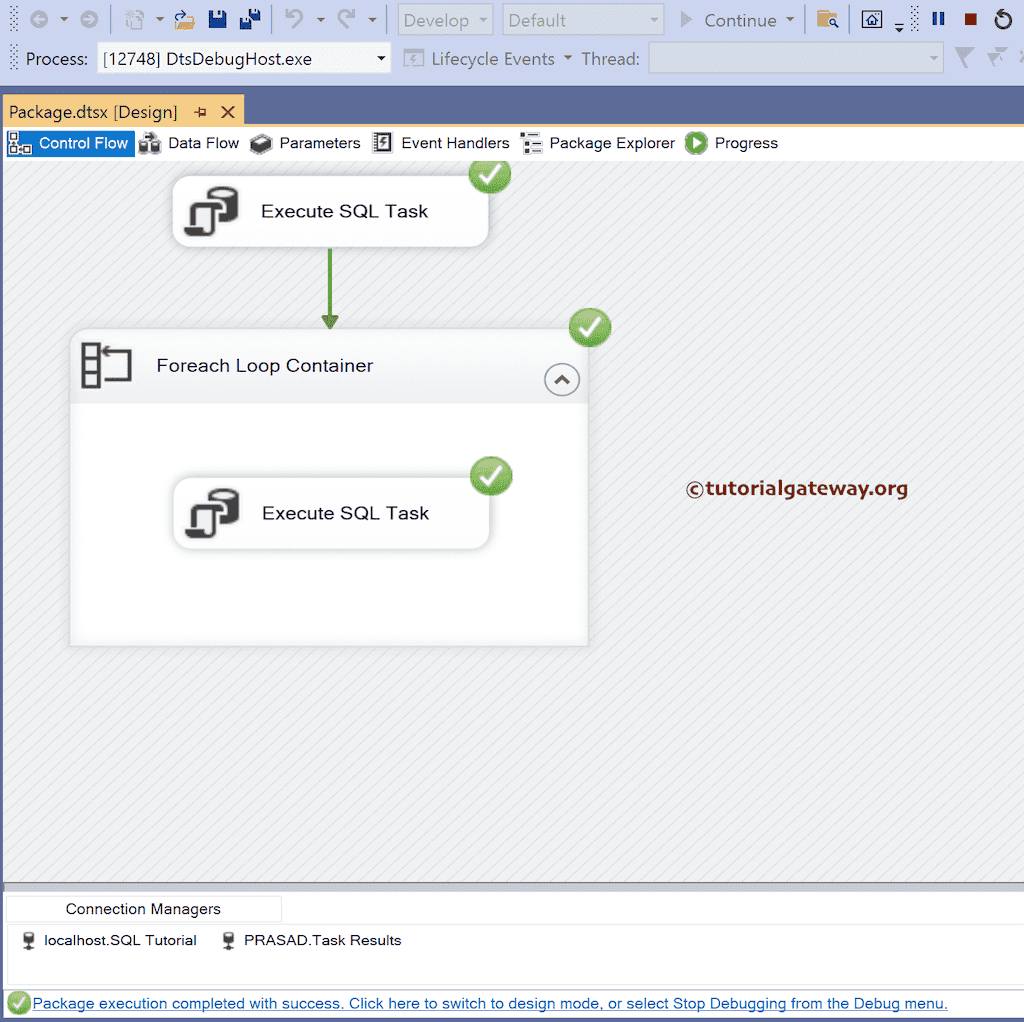Click the Pause debugging icon
The height and width of the screenshot is (1022, 1024).
[937, 18]
